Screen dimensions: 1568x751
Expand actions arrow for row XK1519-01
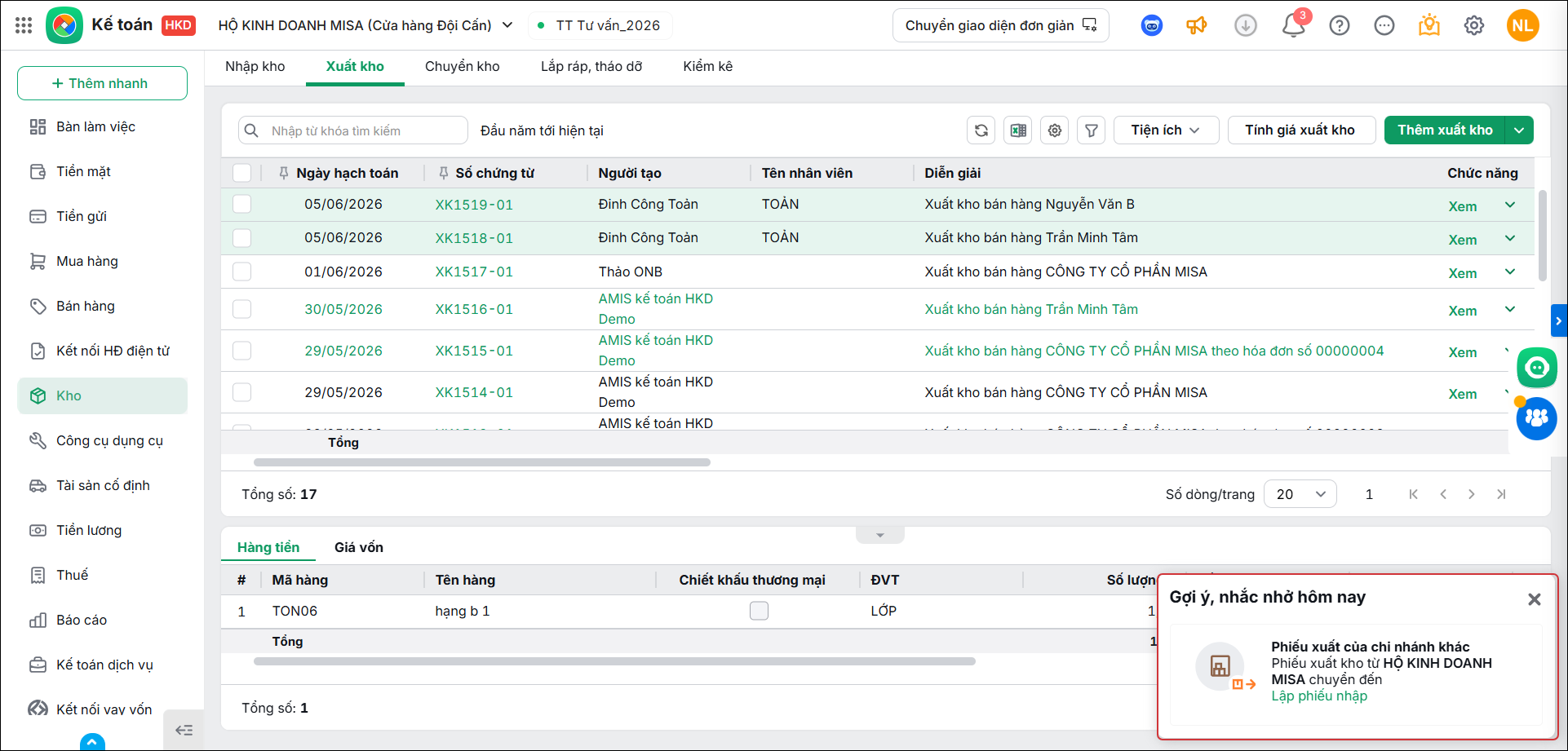click(x=1510, y=205)
